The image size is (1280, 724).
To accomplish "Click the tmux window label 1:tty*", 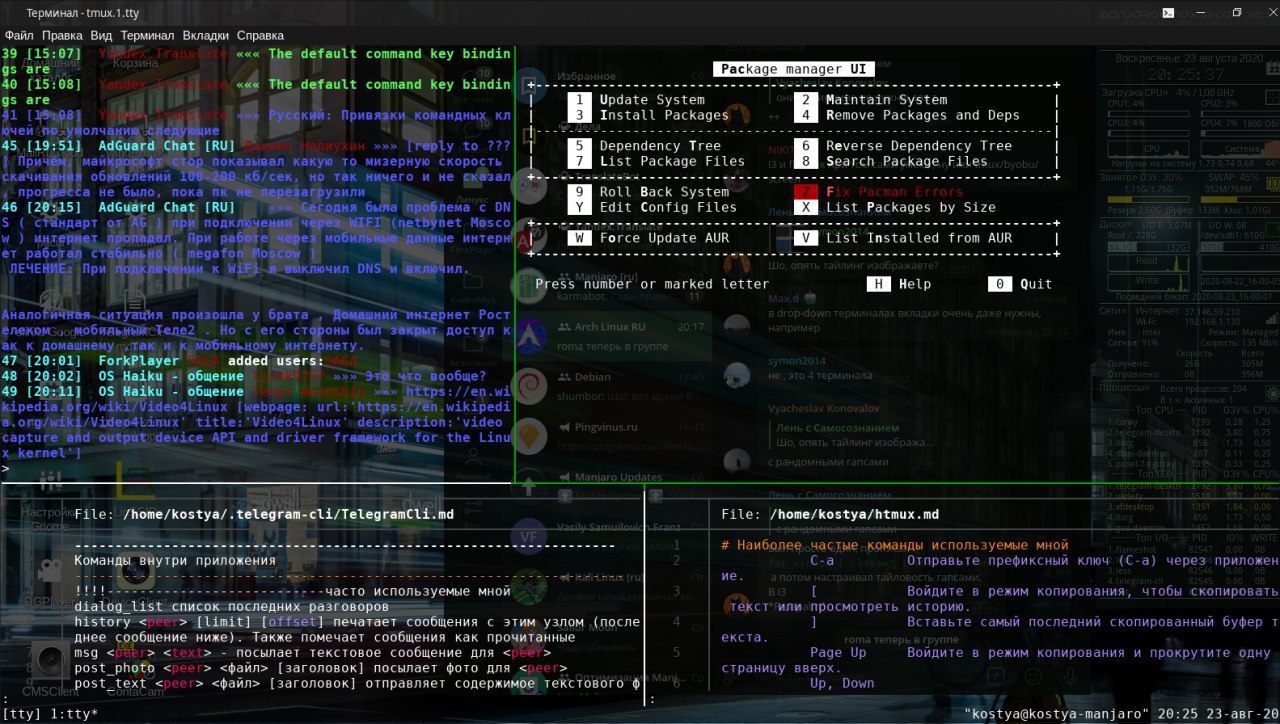I will click(x=74, y=715).
